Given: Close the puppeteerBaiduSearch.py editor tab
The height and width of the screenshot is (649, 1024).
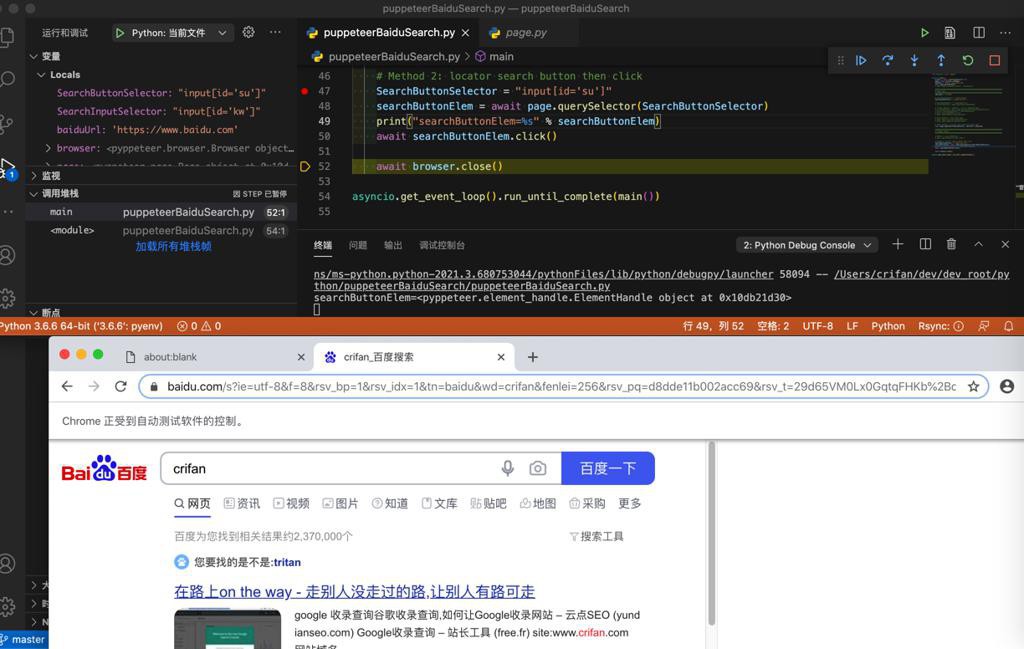Looking at the screenshot, I should point(465,33).
